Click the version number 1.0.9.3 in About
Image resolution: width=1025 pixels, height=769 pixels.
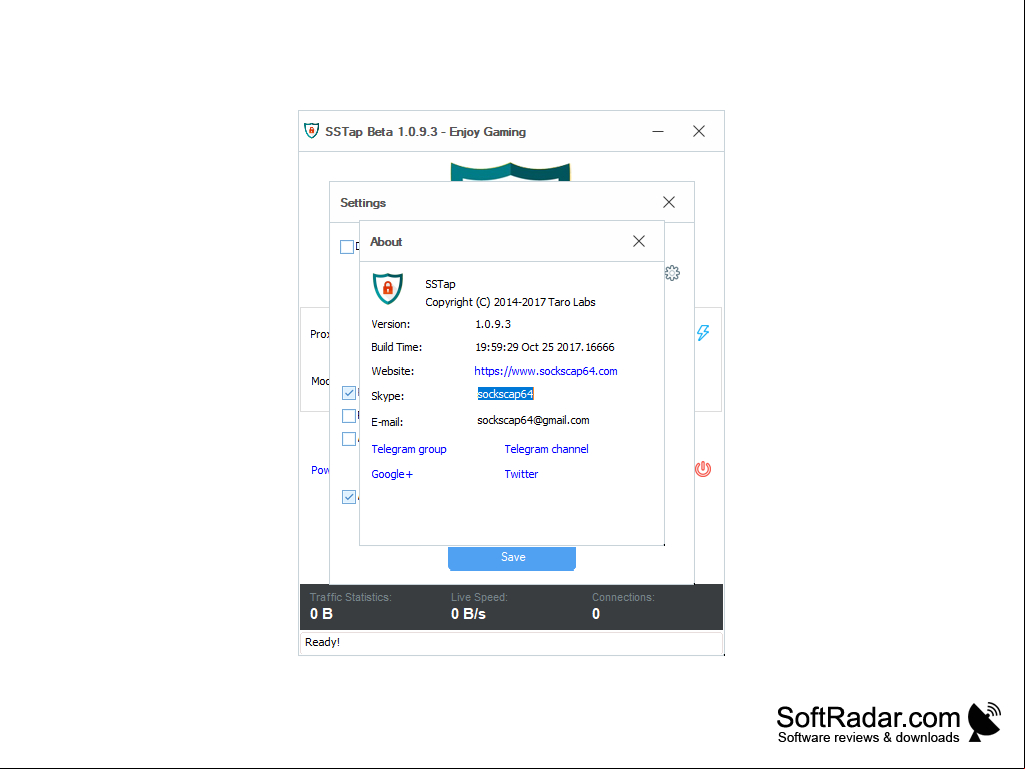click(x=493, y=324)
